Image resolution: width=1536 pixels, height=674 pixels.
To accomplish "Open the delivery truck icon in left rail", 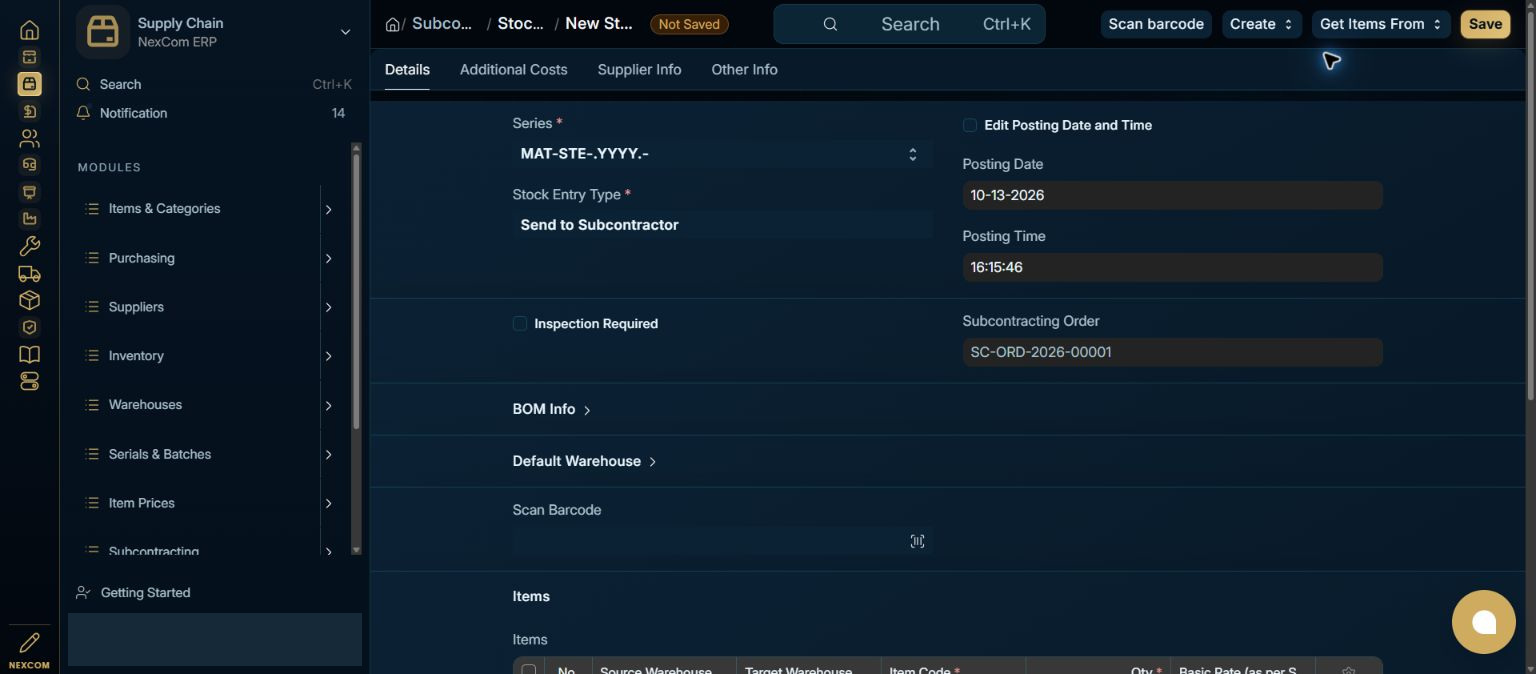I will (x=29, y=273).
